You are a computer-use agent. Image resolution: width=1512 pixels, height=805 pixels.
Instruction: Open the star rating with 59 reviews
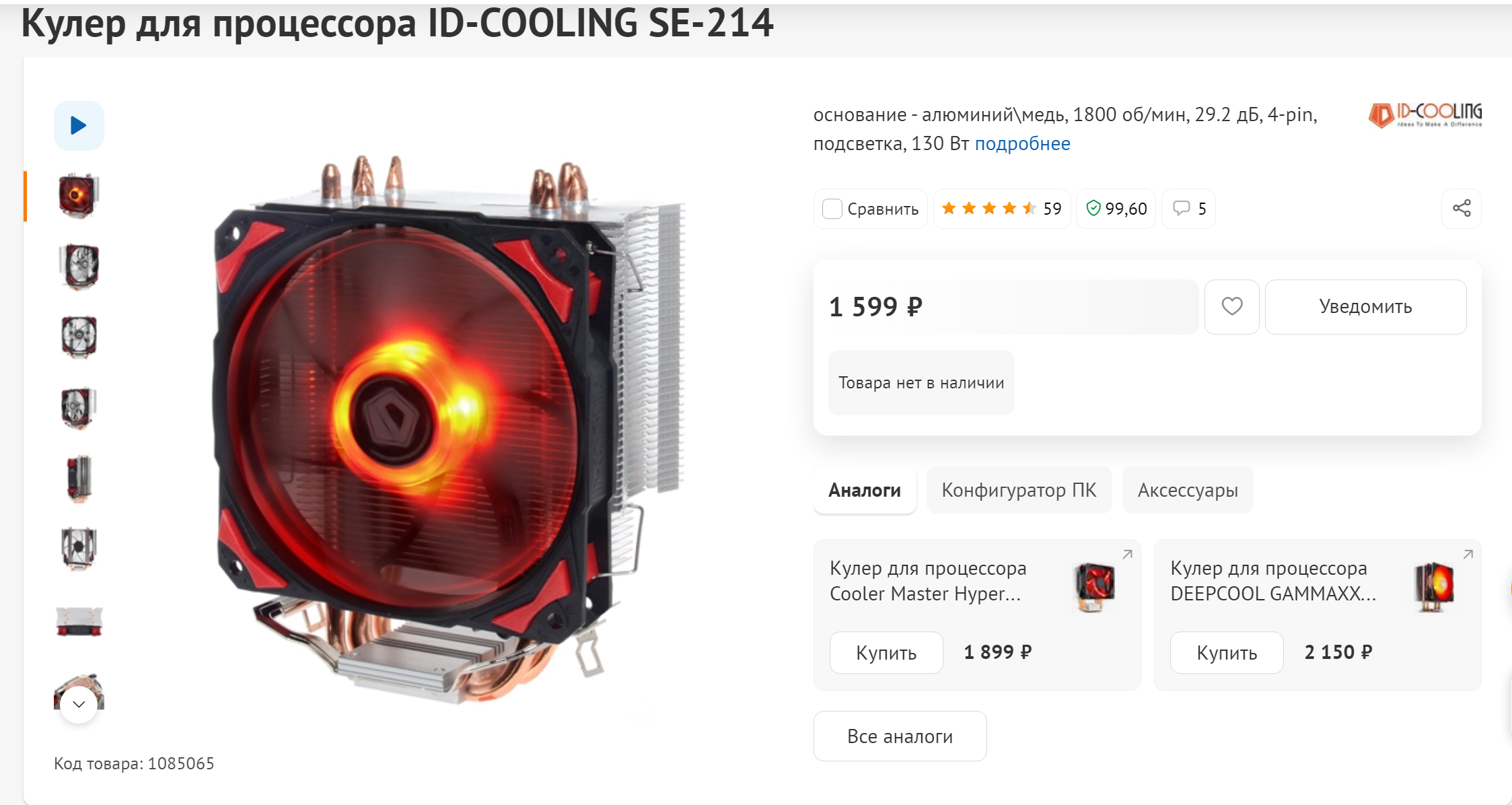click(1001, 209)
